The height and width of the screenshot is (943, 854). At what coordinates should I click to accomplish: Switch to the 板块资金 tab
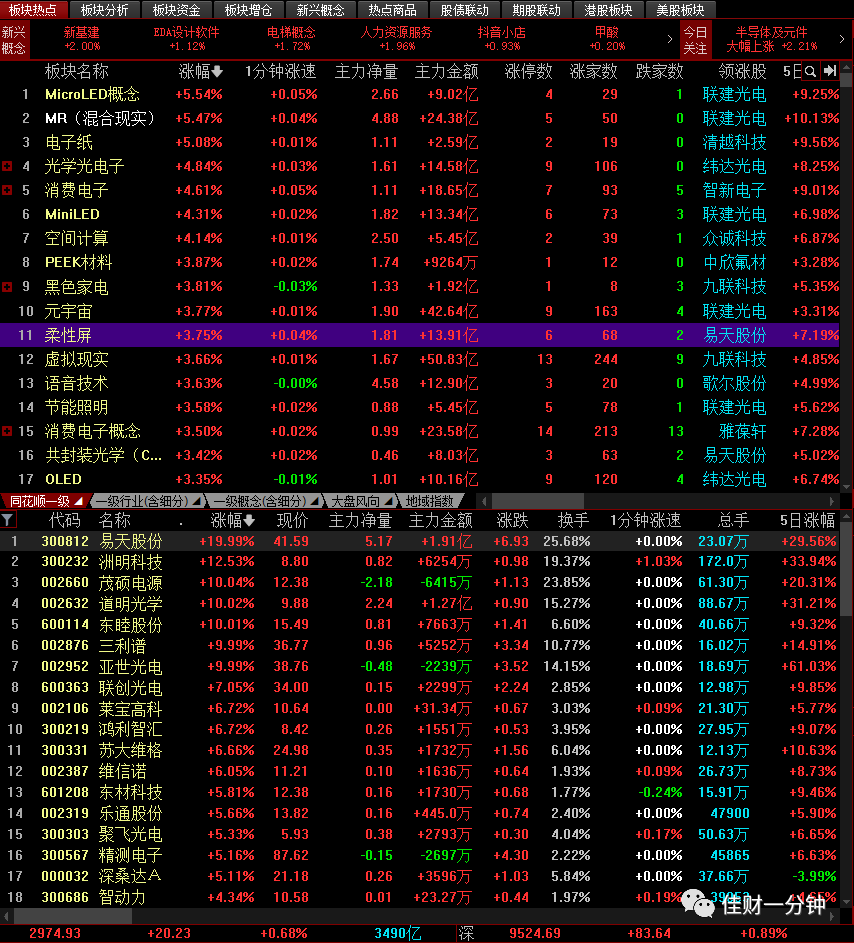tap(176, 10)
